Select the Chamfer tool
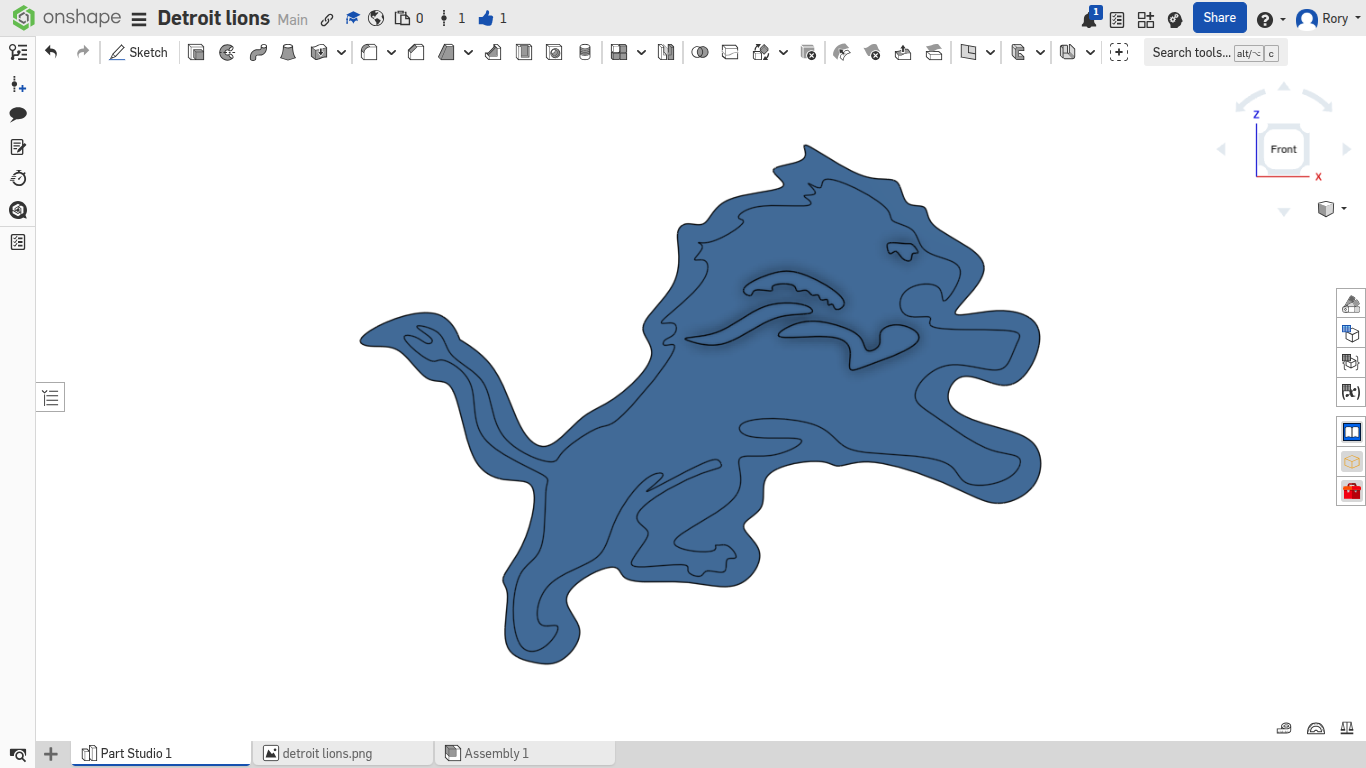 [x=416, y=52]
